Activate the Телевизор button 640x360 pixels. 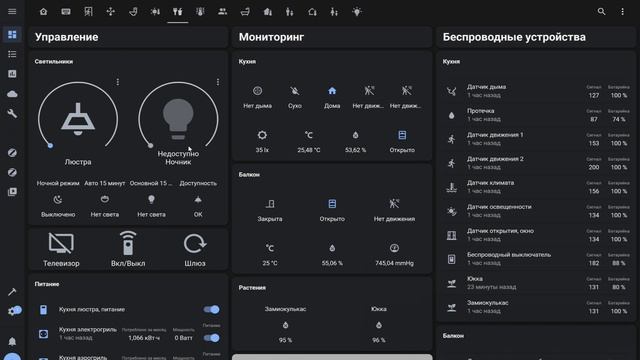61,249
